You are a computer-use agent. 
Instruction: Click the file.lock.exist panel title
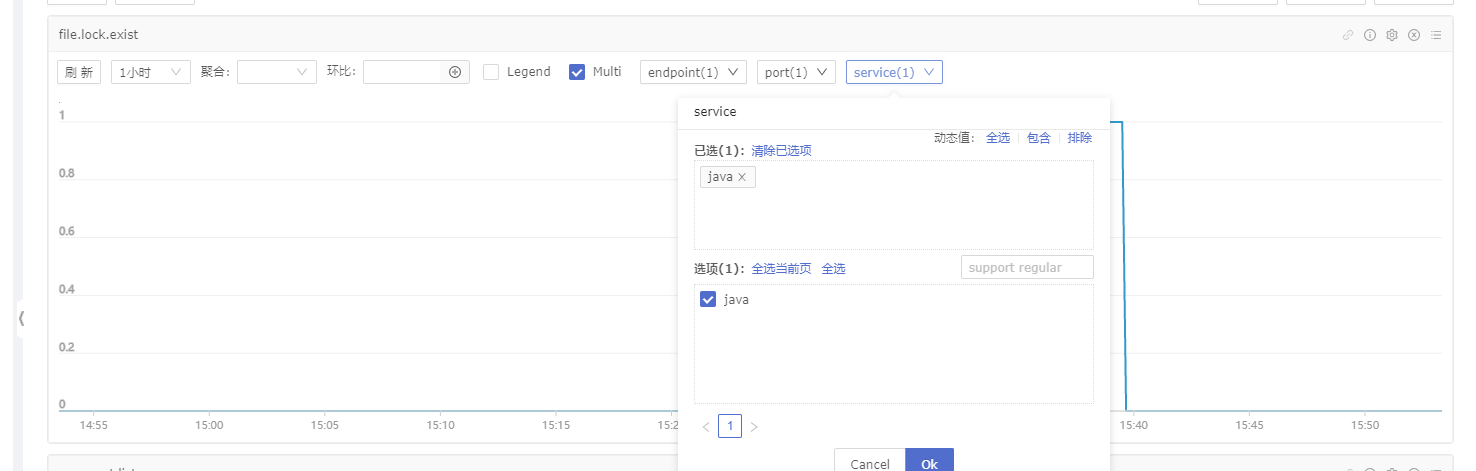tap(98, 35)
